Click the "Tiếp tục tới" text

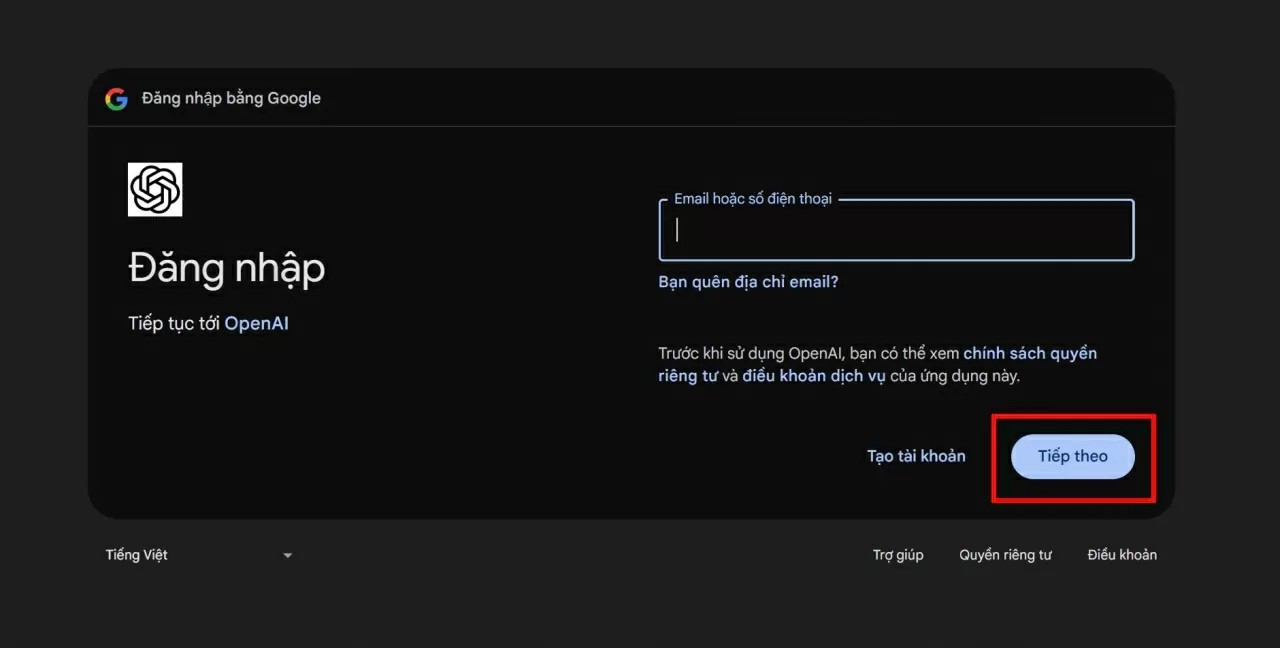pyautogui.click(x=174, y=323)
